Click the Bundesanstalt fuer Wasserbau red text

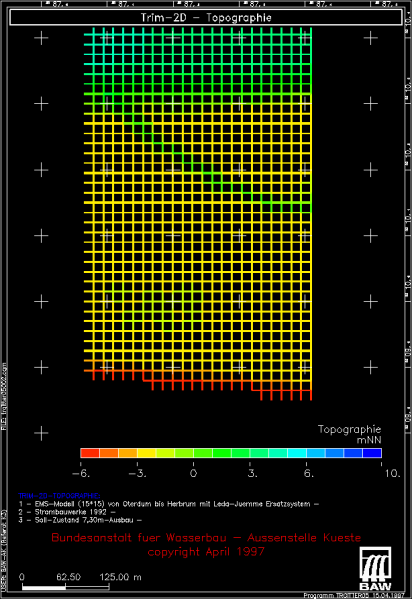coord(206,538)
